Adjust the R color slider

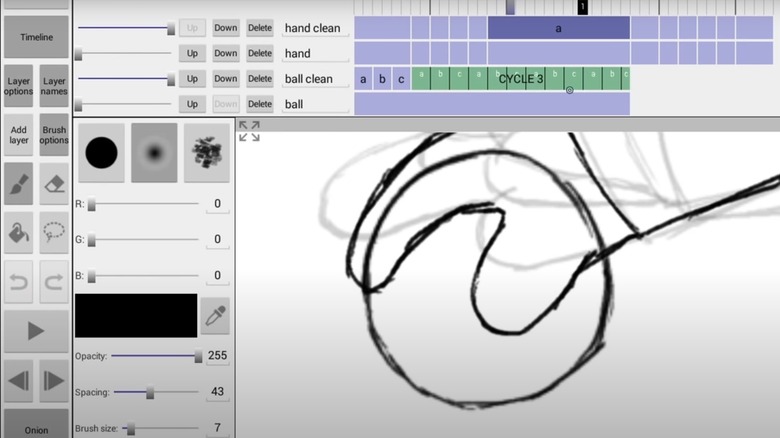pyautogui.click(x=143, y=204)
